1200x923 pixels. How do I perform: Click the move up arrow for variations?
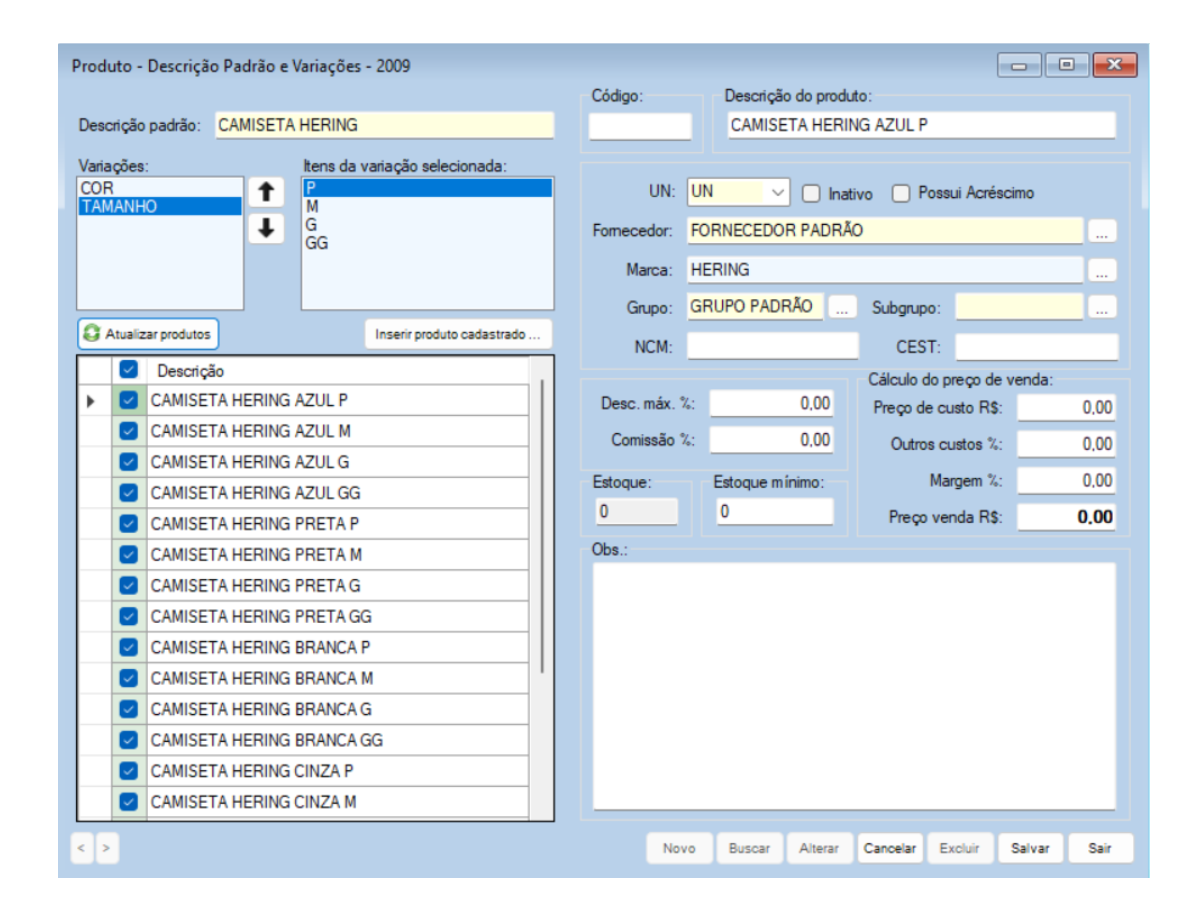coord(266,193)
